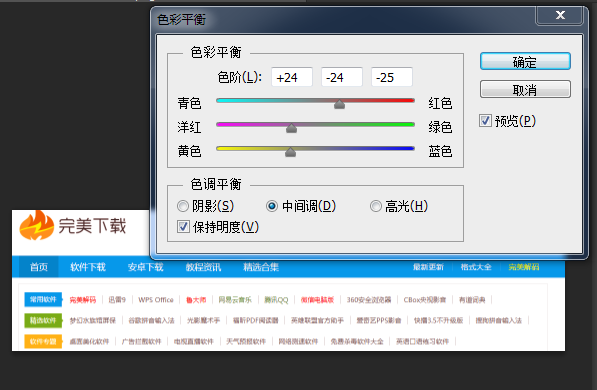
Task: Click the 搜狗拼音输入法 text
Action: (x=498, y=320)
